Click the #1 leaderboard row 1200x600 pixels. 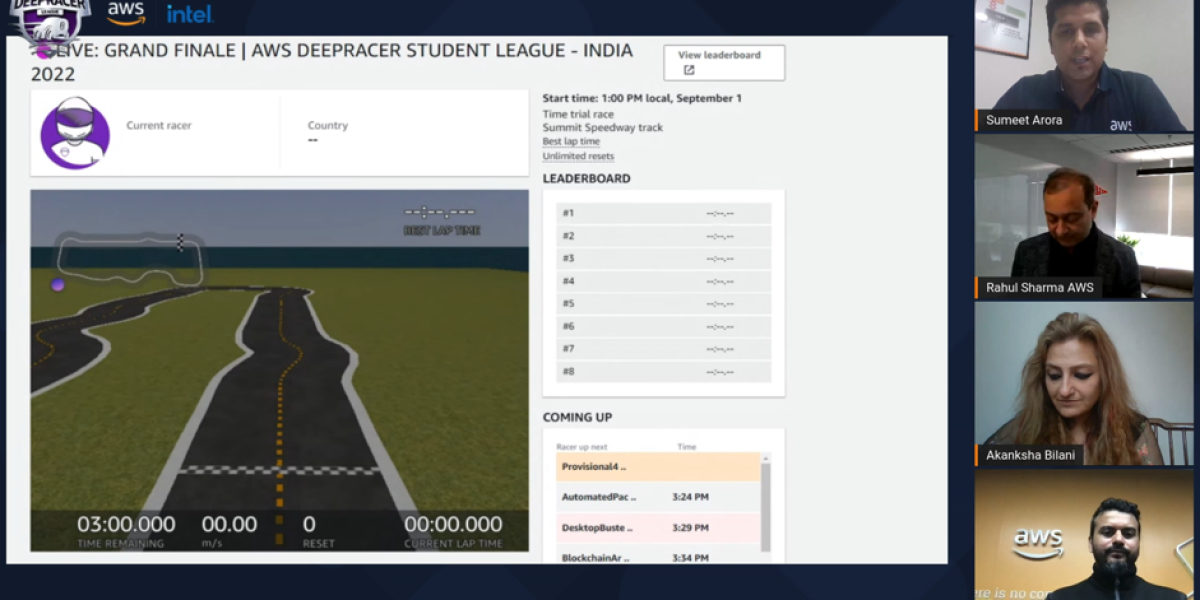click(663, 212)
